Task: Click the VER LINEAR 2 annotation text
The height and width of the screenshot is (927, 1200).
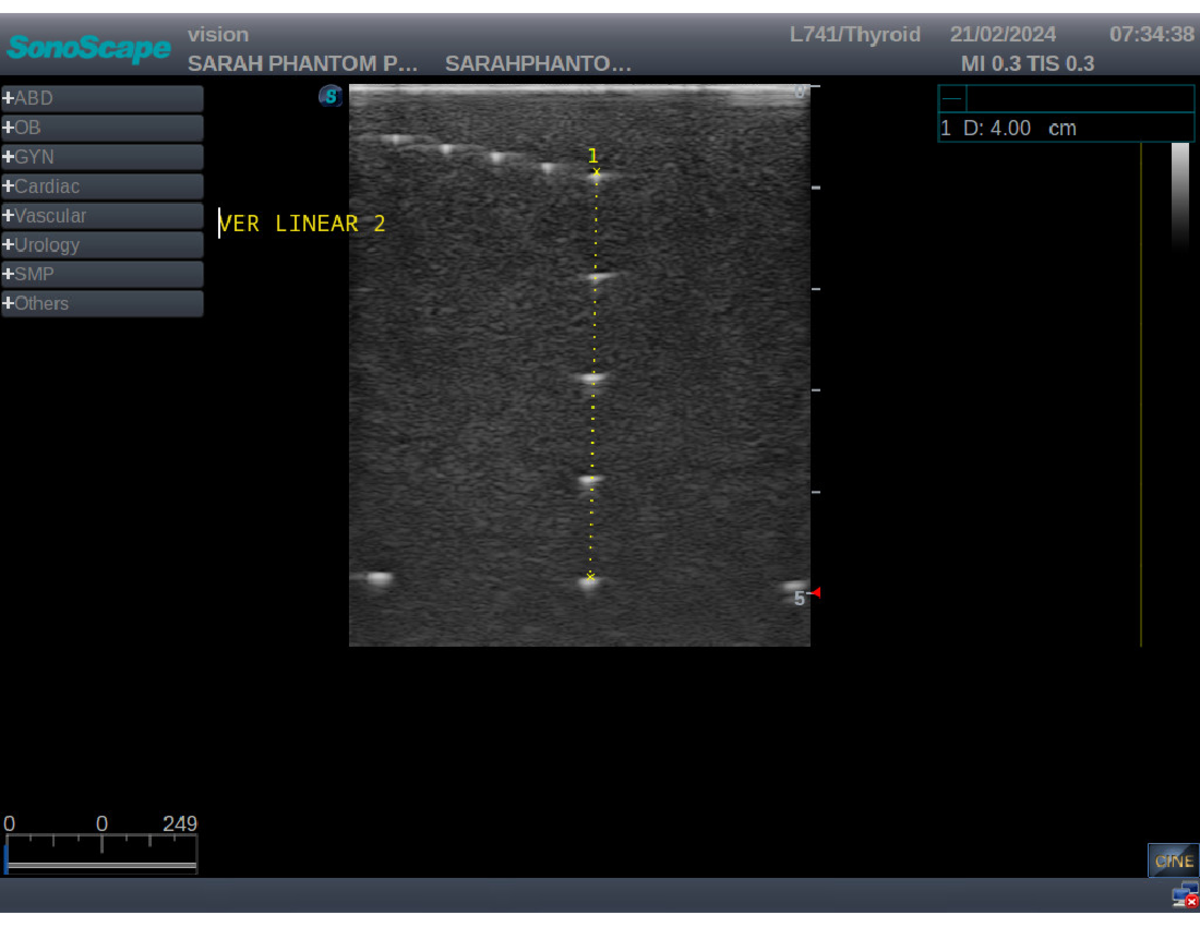Action: pyautogui.click(x=302, y=224)
